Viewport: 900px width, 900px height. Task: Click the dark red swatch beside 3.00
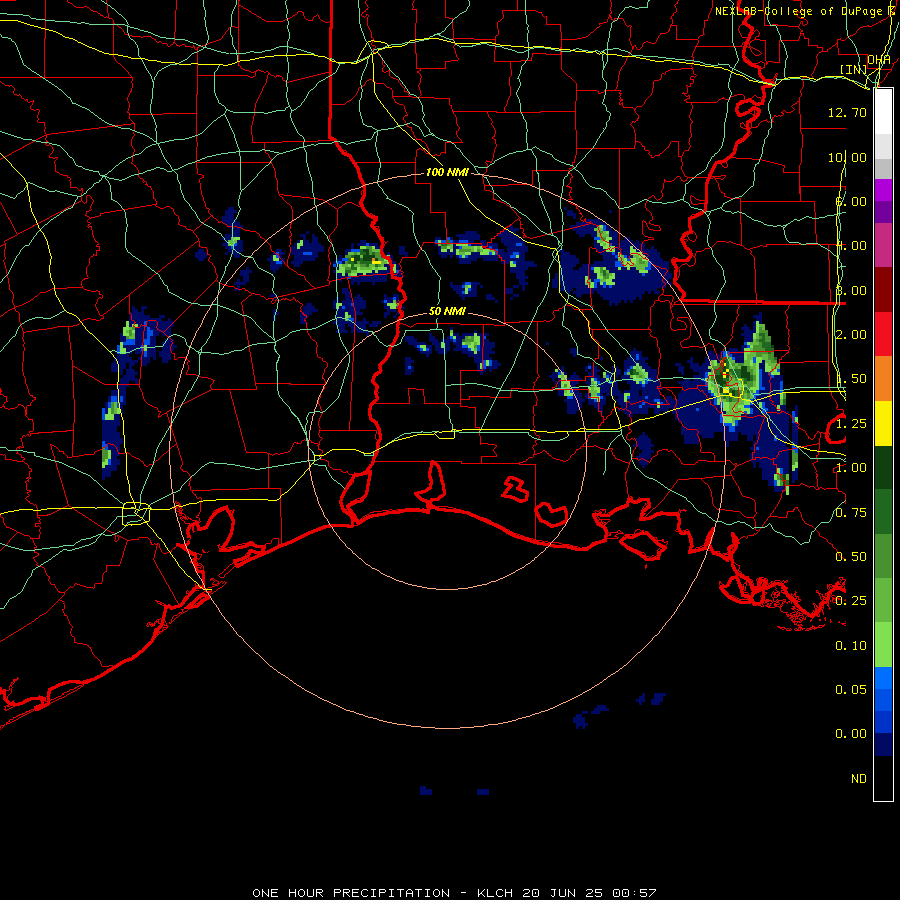[883, 290]
